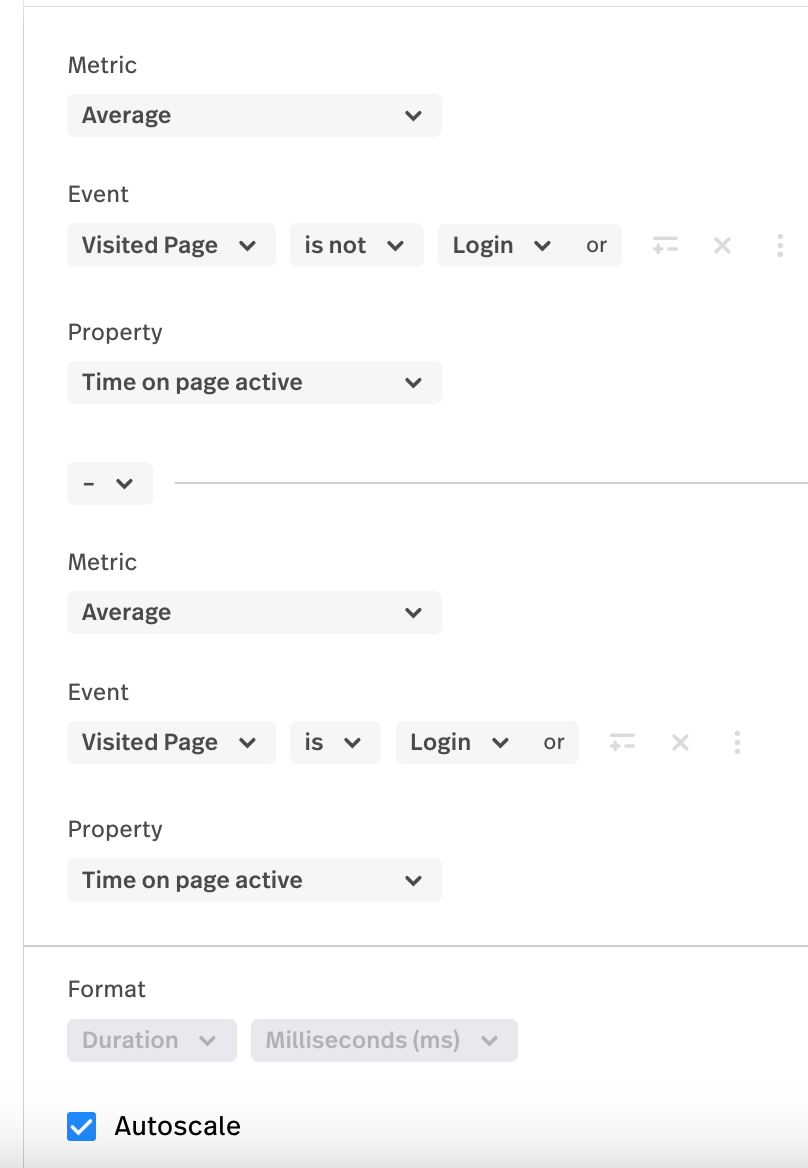The height and width of the screenshot is (1168, 808).
Task: Change the 'is not' operator dropdown
Action: pos(356,245)
